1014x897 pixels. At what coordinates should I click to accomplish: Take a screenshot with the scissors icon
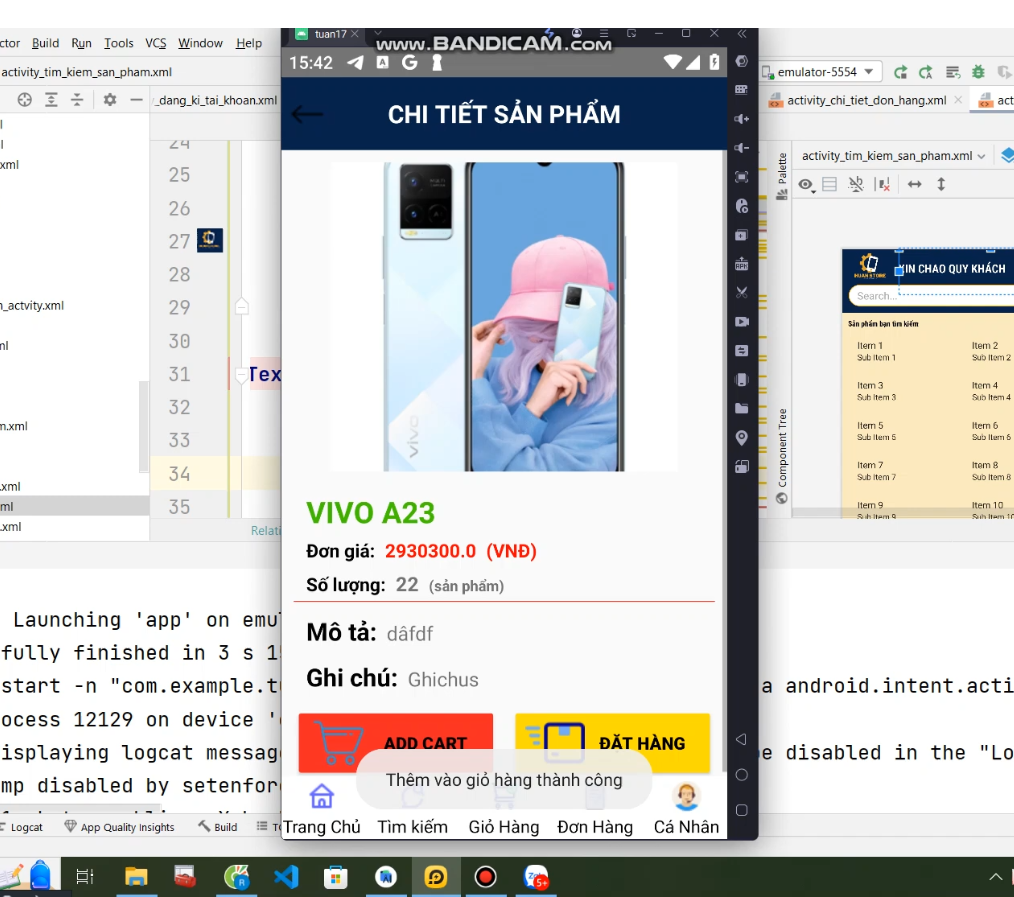[742, 292]
